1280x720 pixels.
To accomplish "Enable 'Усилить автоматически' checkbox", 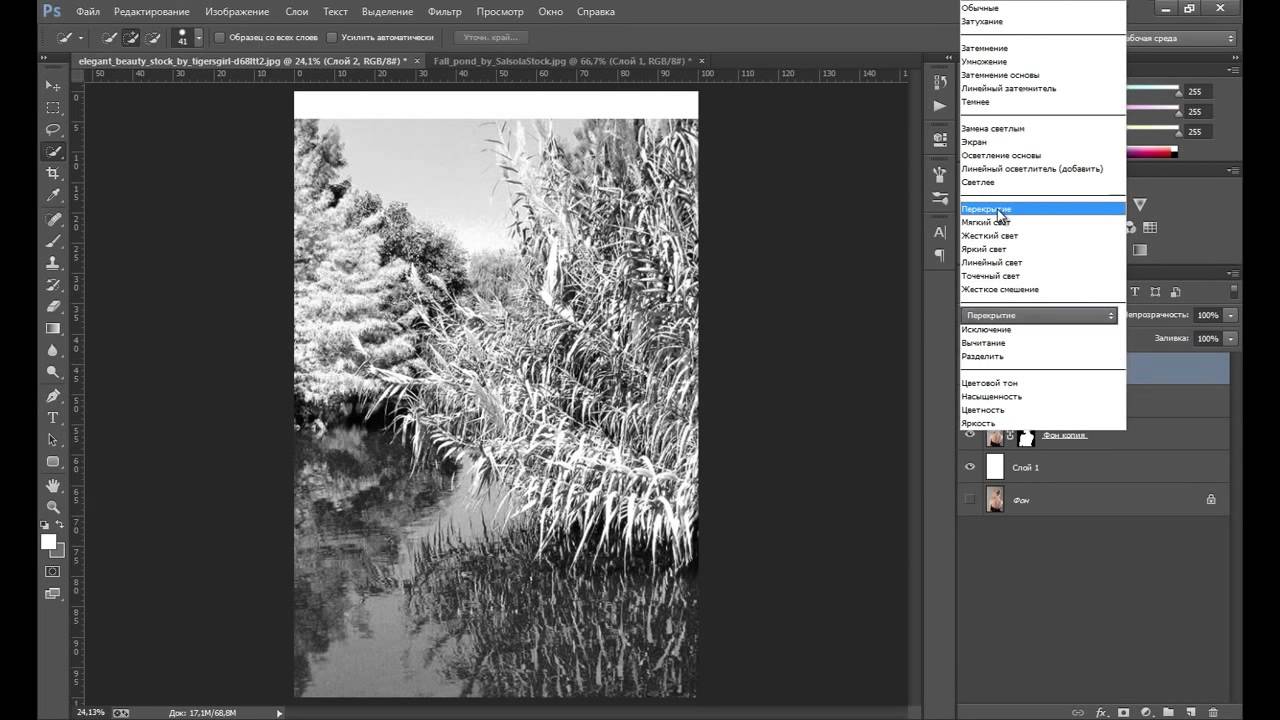I will point(332,38).
